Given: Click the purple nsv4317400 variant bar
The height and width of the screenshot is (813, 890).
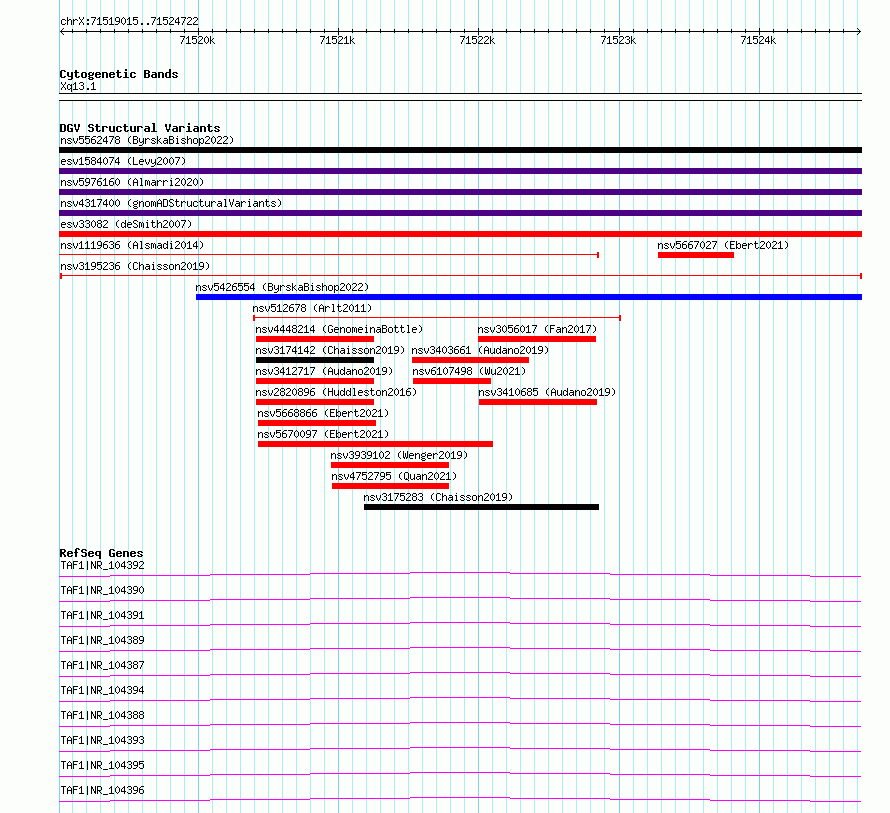Looking at the screenshot, I should [x=460, y=213].
